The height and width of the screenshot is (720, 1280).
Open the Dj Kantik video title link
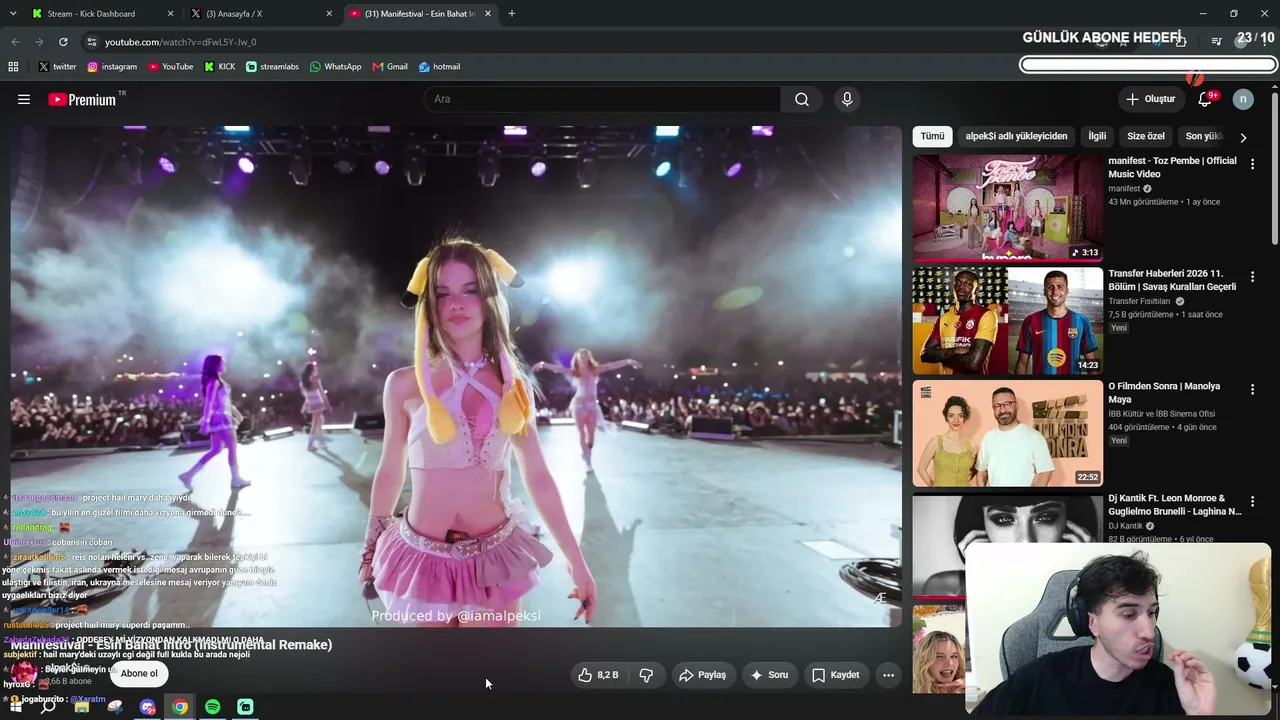point(1174,505)
